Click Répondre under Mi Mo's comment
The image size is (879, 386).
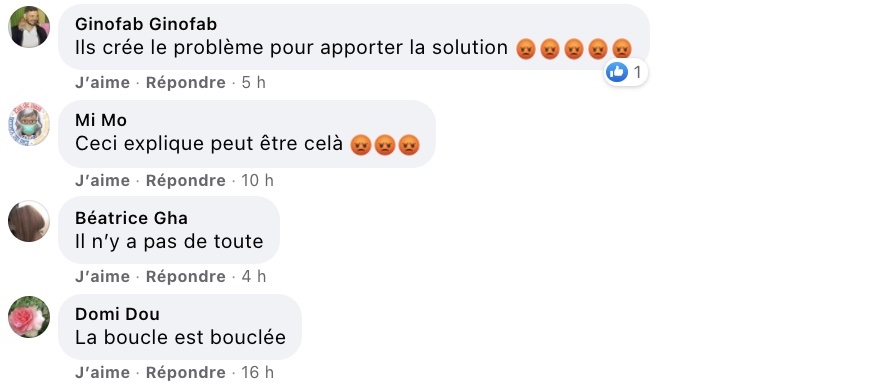186,180
